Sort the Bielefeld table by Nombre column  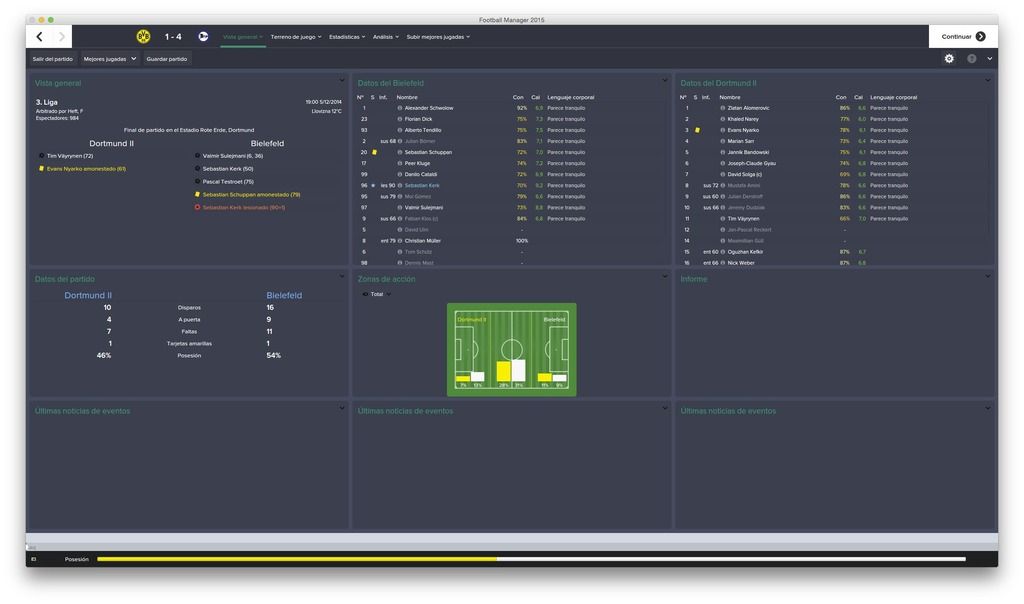click(x=407, y=97)
